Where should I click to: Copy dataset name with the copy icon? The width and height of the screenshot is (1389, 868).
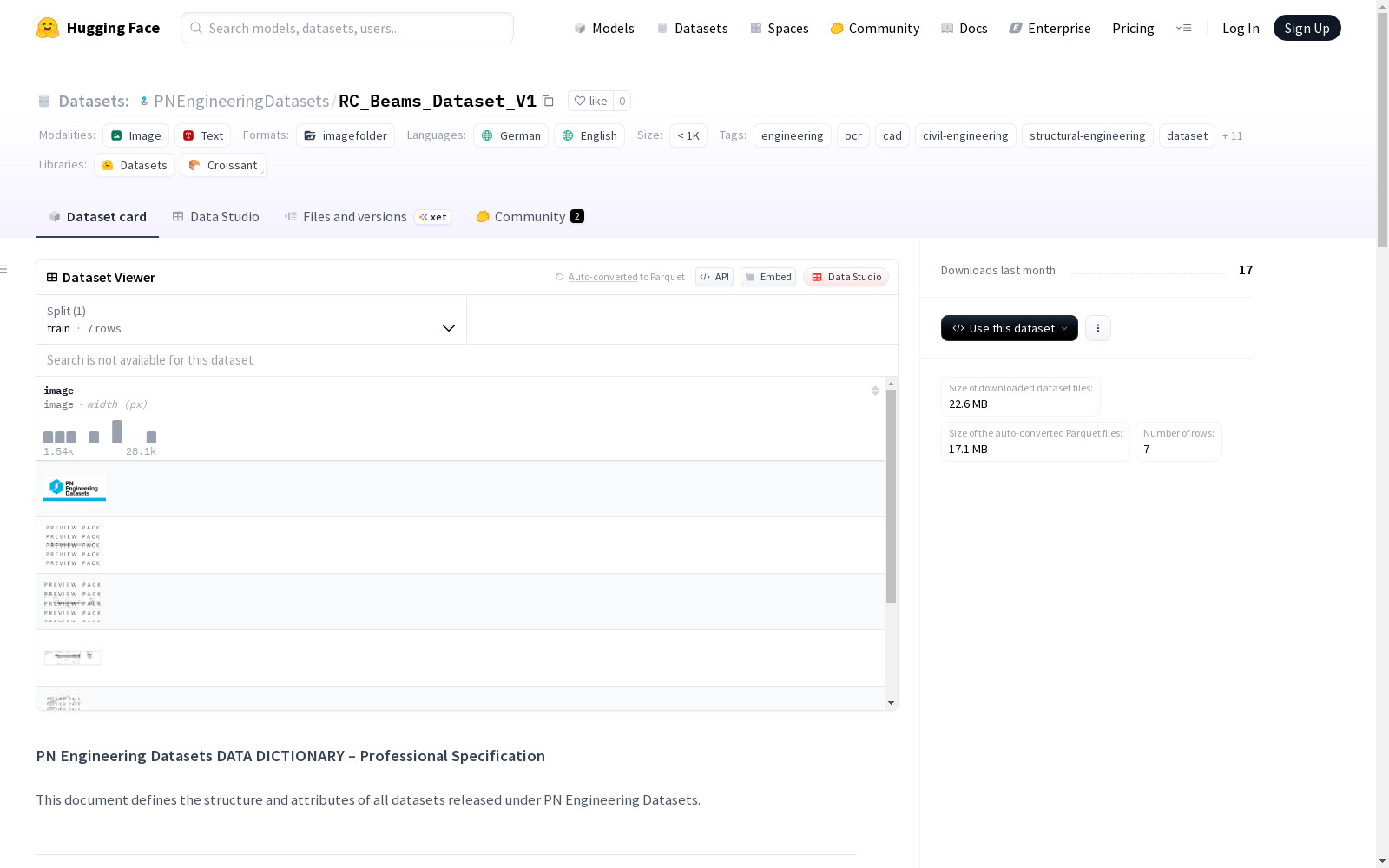tap(548, 101)
